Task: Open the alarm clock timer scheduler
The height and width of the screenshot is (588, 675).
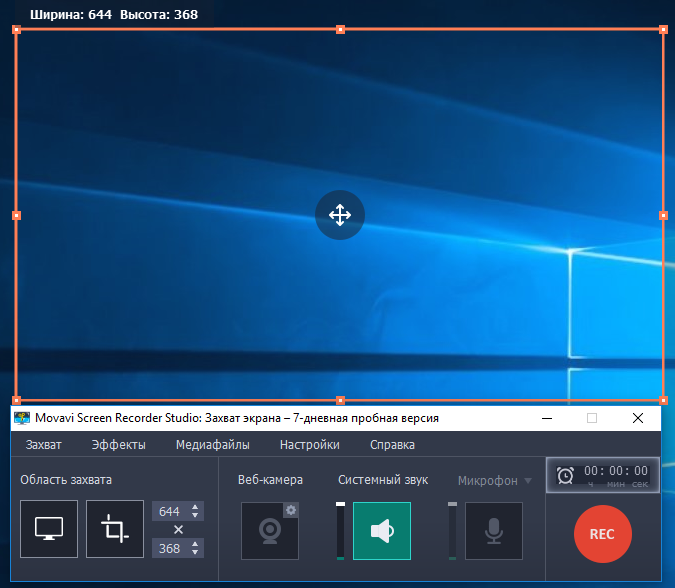Action: click(x=565, y=476)
